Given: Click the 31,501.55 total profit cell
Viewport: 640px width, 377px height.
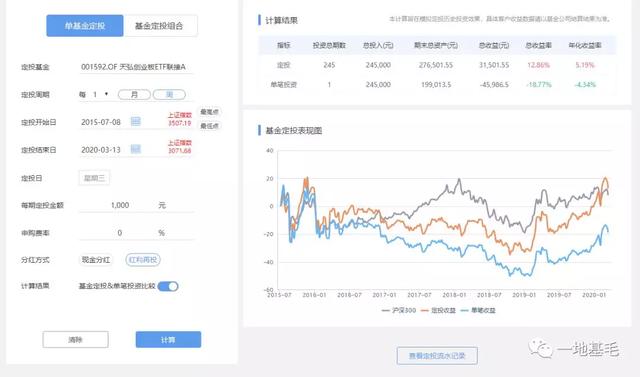Looking at the screenshot, I should pyautogui.click(x=494, y=65).
